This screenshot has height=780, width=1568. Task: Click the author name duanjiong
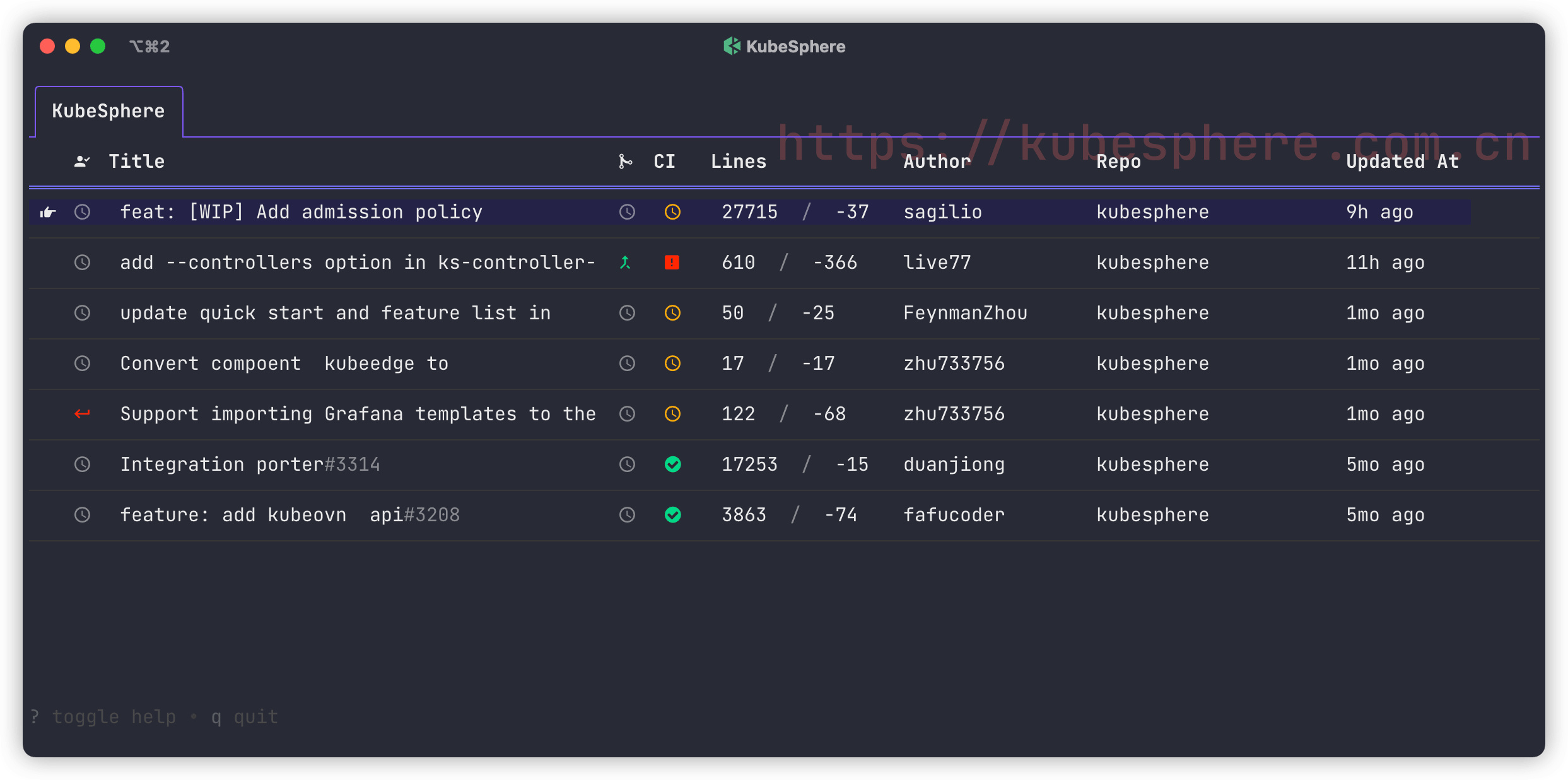pyautogui.click(x=954, y=464)
